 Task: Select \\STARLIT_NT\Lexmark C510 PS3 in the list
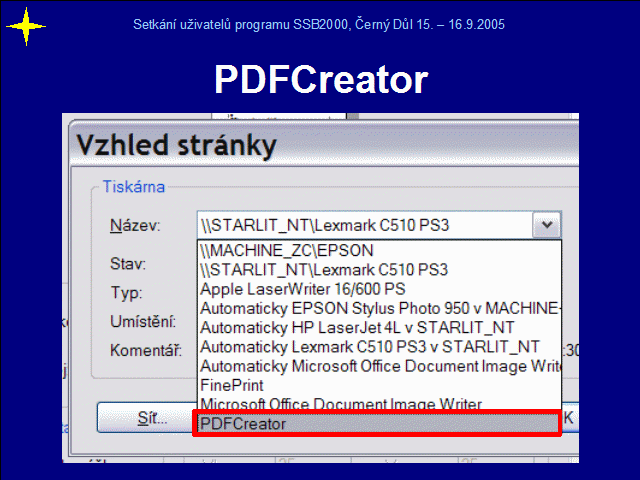[379, 270]
